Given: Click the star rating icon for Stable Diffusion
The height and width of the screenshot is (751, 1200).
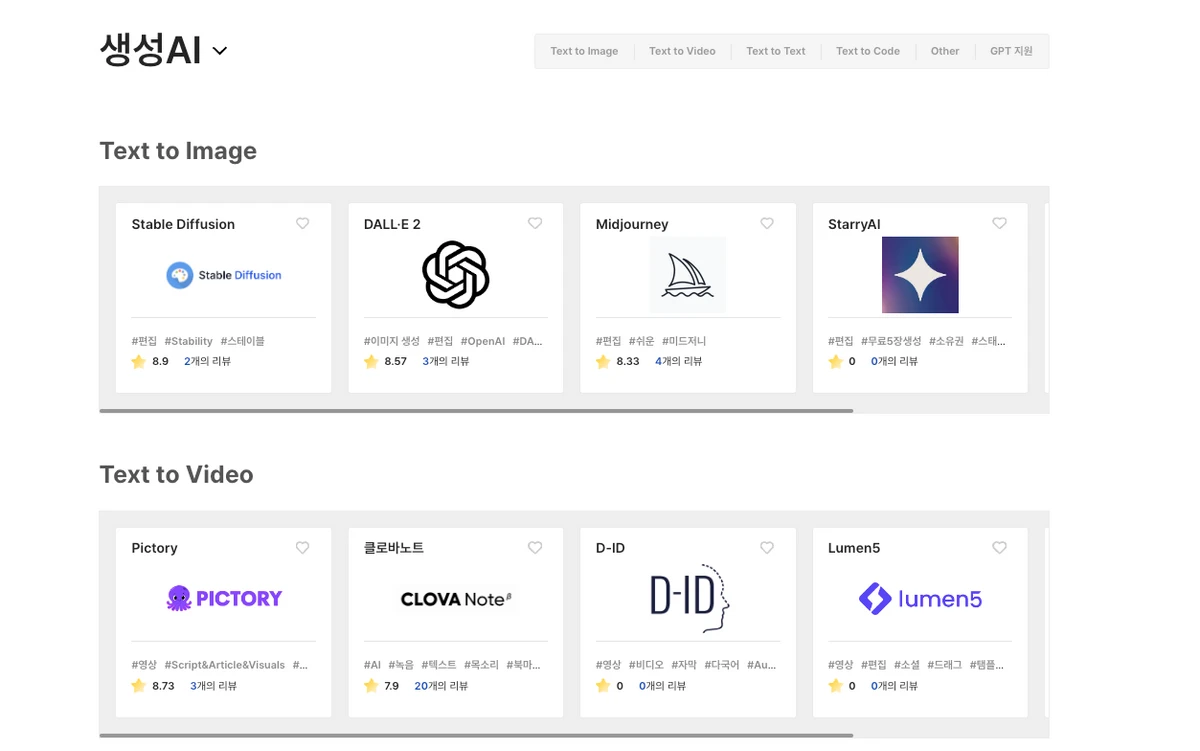Looking at the screenshot, I should pyautogui.click(x=139, y=361).
